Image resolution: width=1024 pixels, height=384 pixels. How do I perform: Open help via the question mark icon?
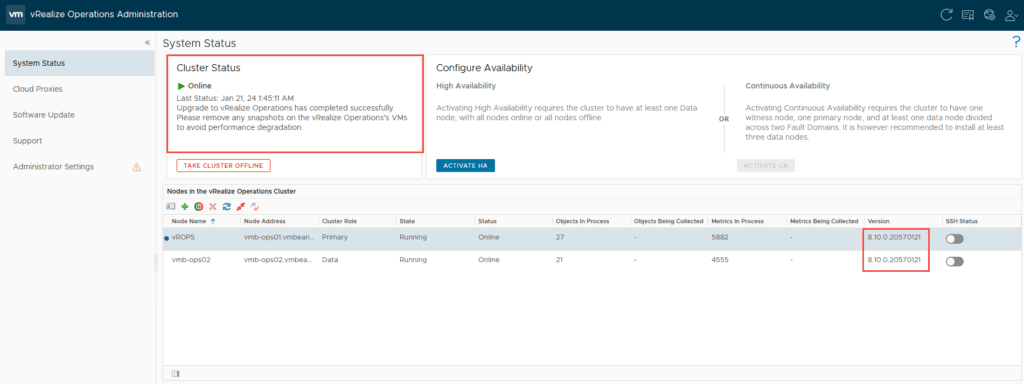[x=1016, y=42]
